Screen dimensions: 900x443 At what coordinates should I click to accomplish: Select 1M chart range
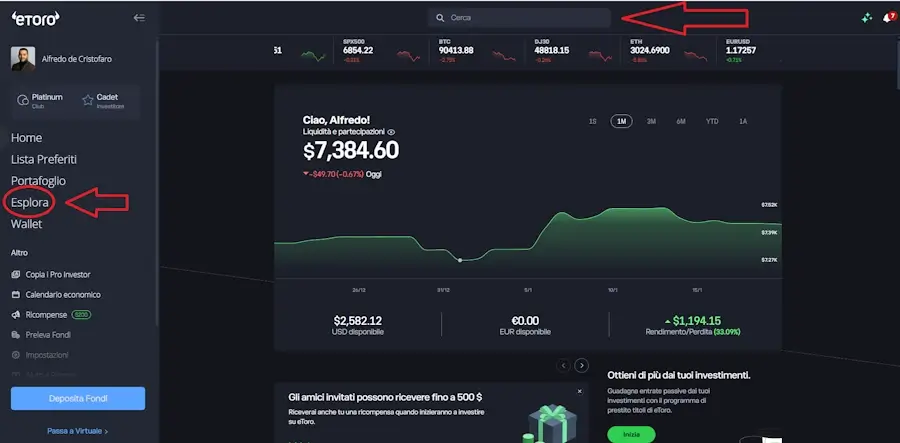[x=622, y=122]
